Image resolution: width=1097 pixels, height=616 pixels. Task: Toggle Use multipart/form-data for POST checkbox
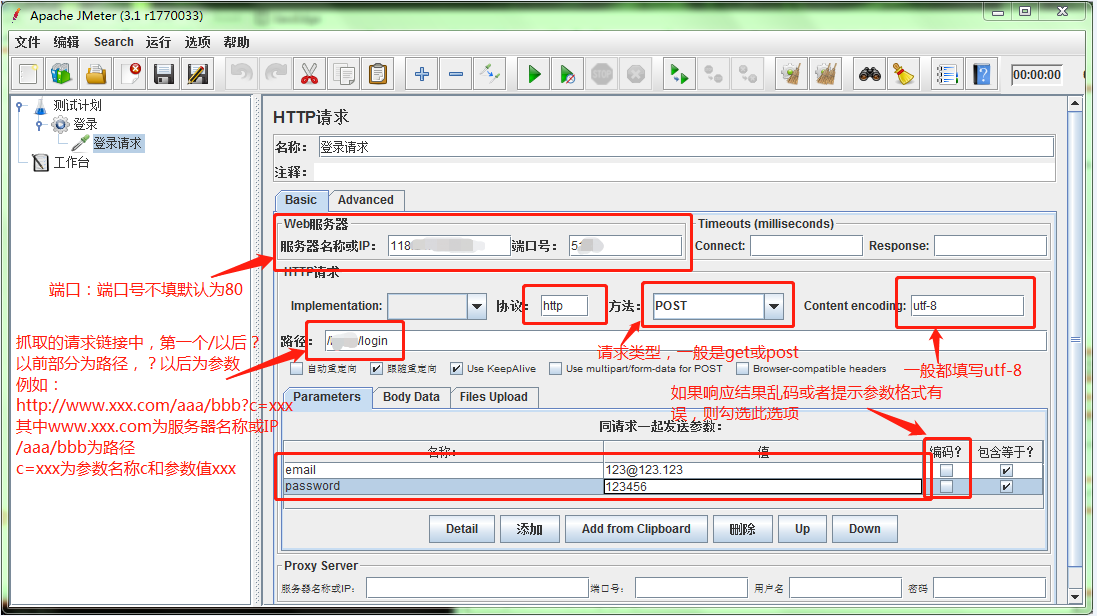[x=555, y=368]
